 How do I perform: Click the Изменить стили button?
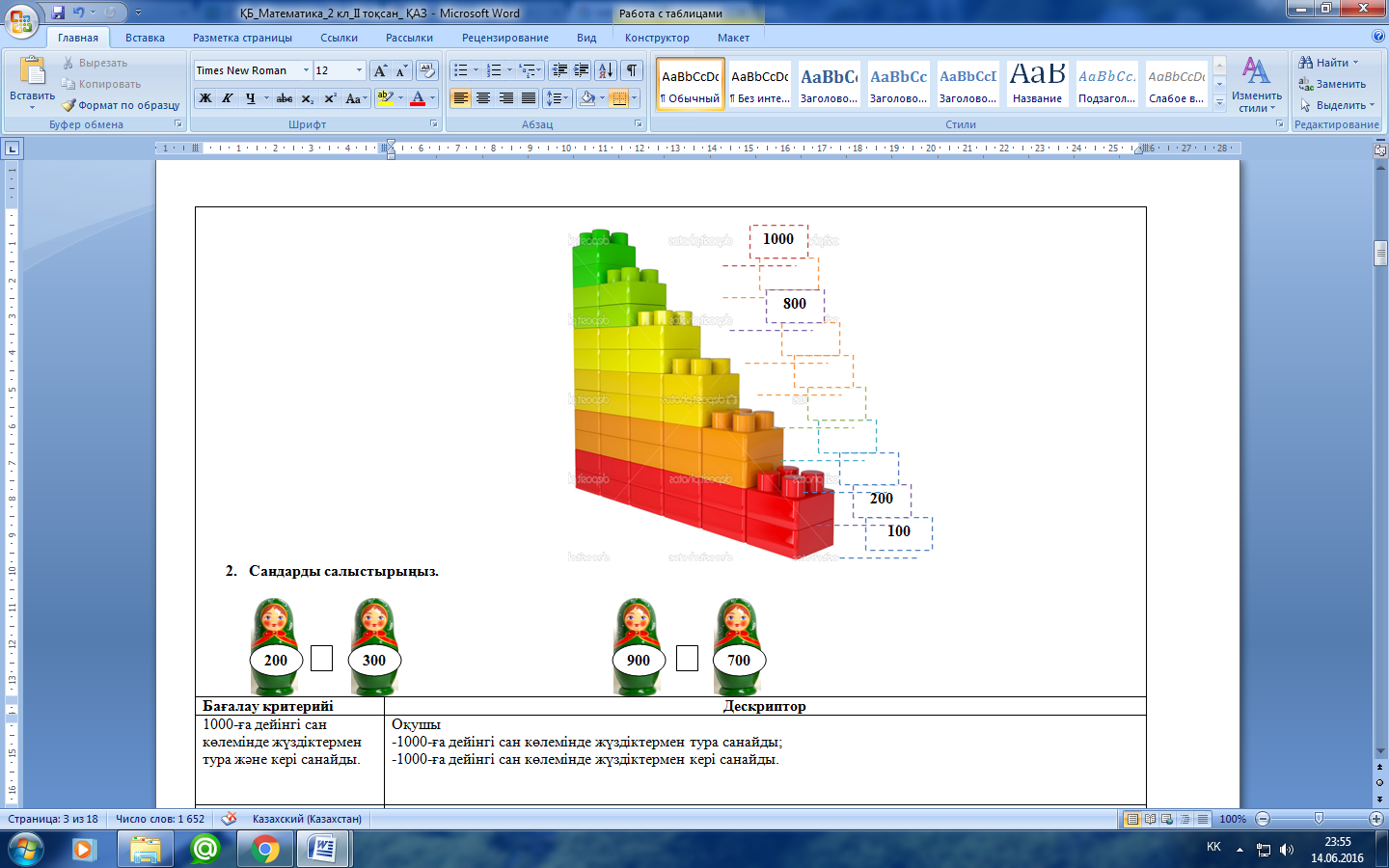(1256, 83)
